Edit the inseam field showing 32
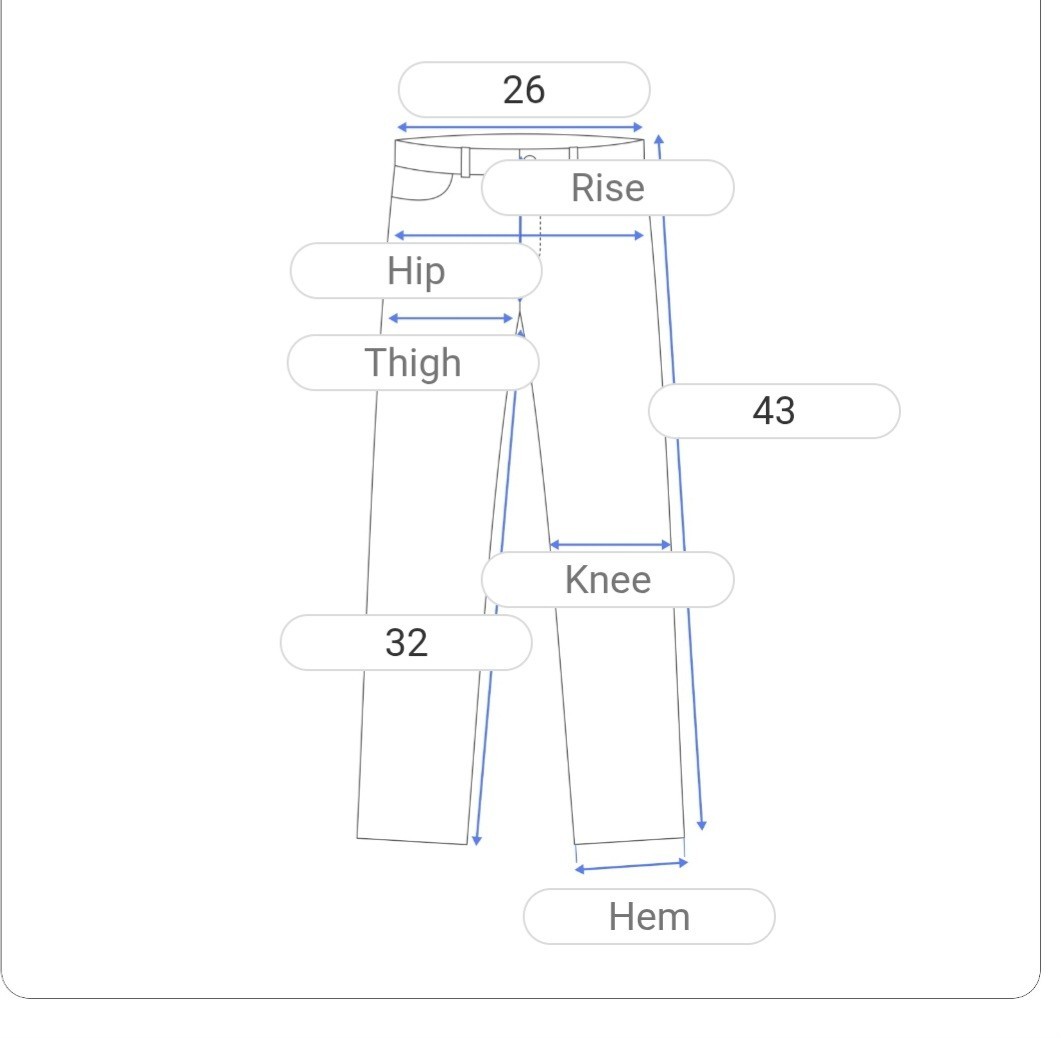1061x1038 pixels. click(x=406, y=643)
